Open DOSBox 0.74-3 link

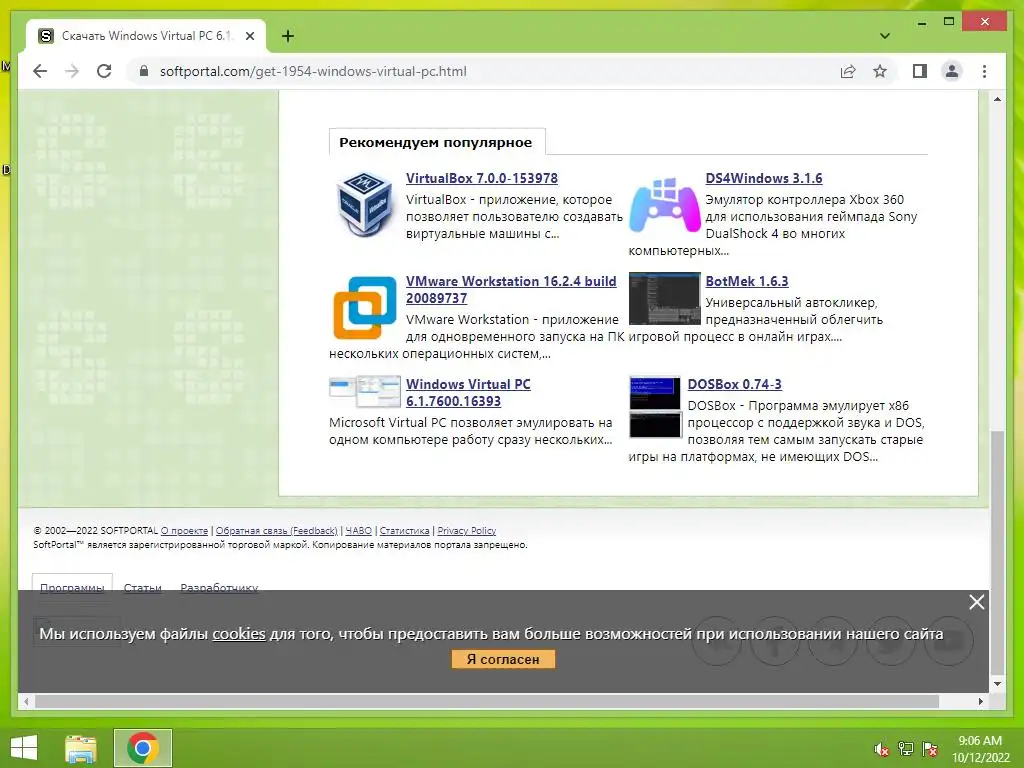coord(734,385)
